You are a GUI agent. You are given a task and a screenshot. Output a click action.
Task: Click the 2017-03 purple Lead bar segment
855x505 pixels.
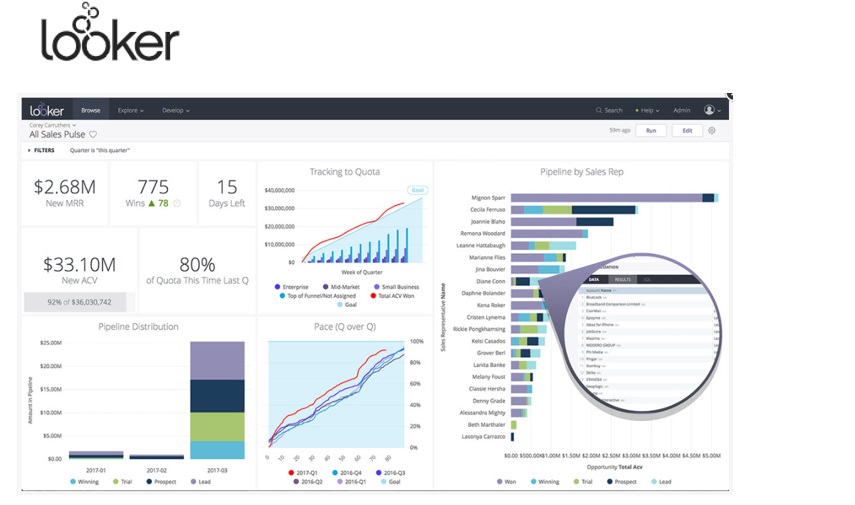point(217,360)
